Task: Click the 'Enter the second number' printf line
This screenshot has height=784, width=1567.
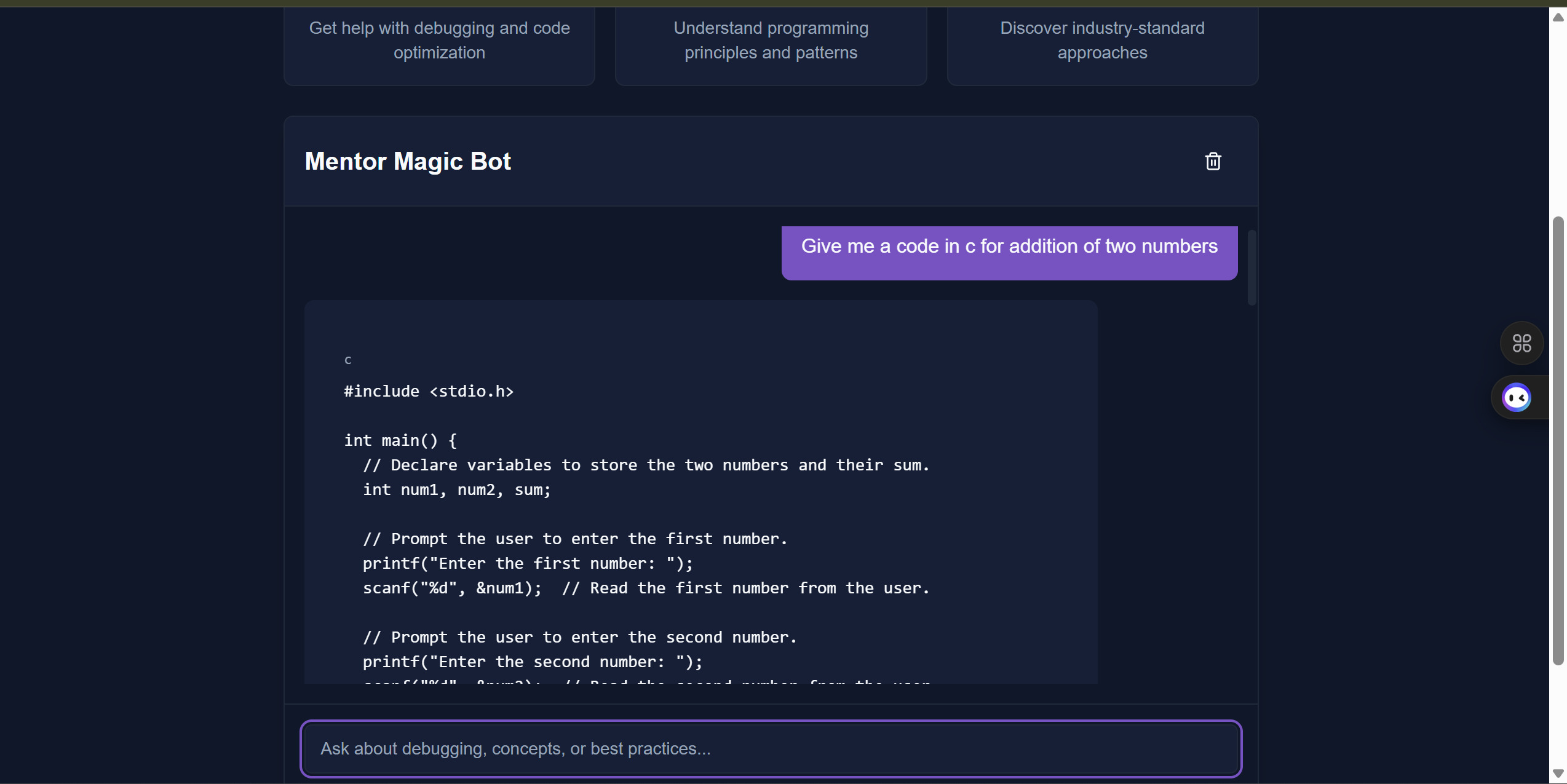Action: pos(532,662)
